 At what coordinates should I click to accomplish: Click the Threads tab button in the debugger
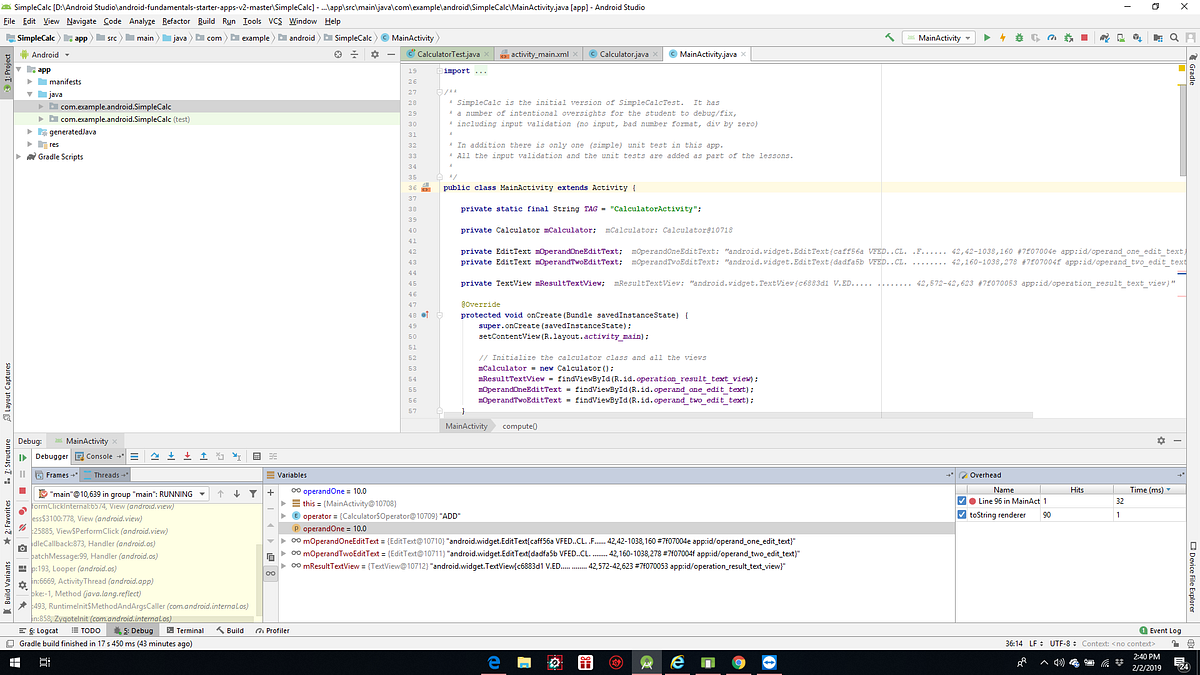105,474
